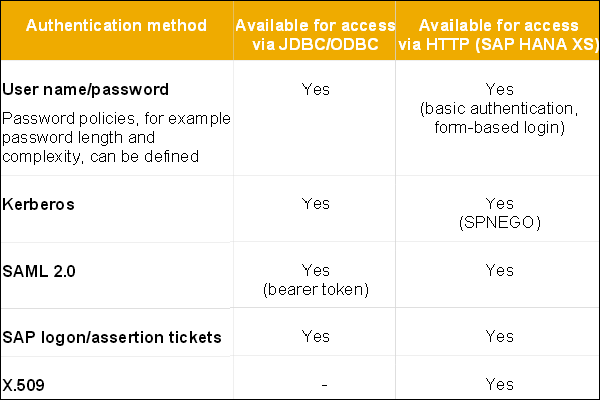600x400 pixels.
Task: Select Kerberos JDBC/ODBC Yes cell
Action: point(315,203)
